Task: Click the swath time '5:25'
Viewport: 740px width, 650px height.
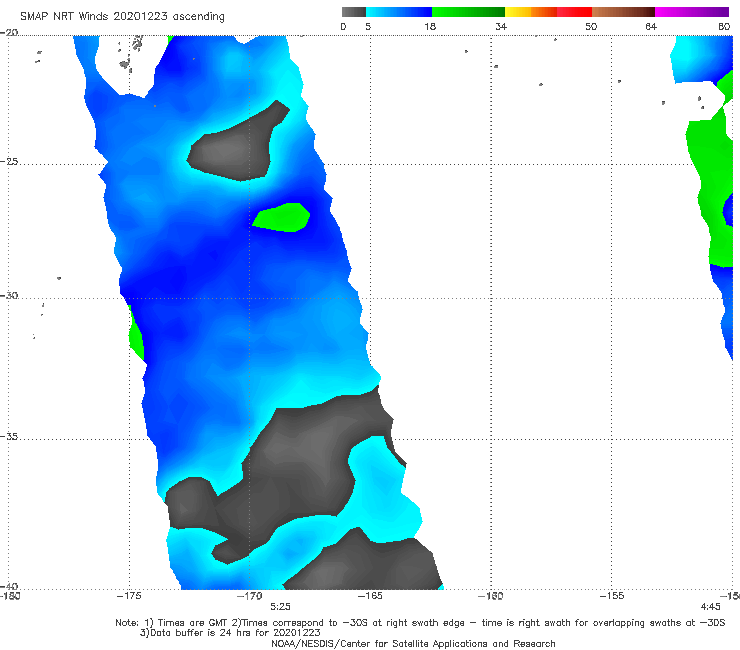Action: (x=280, y=607)
